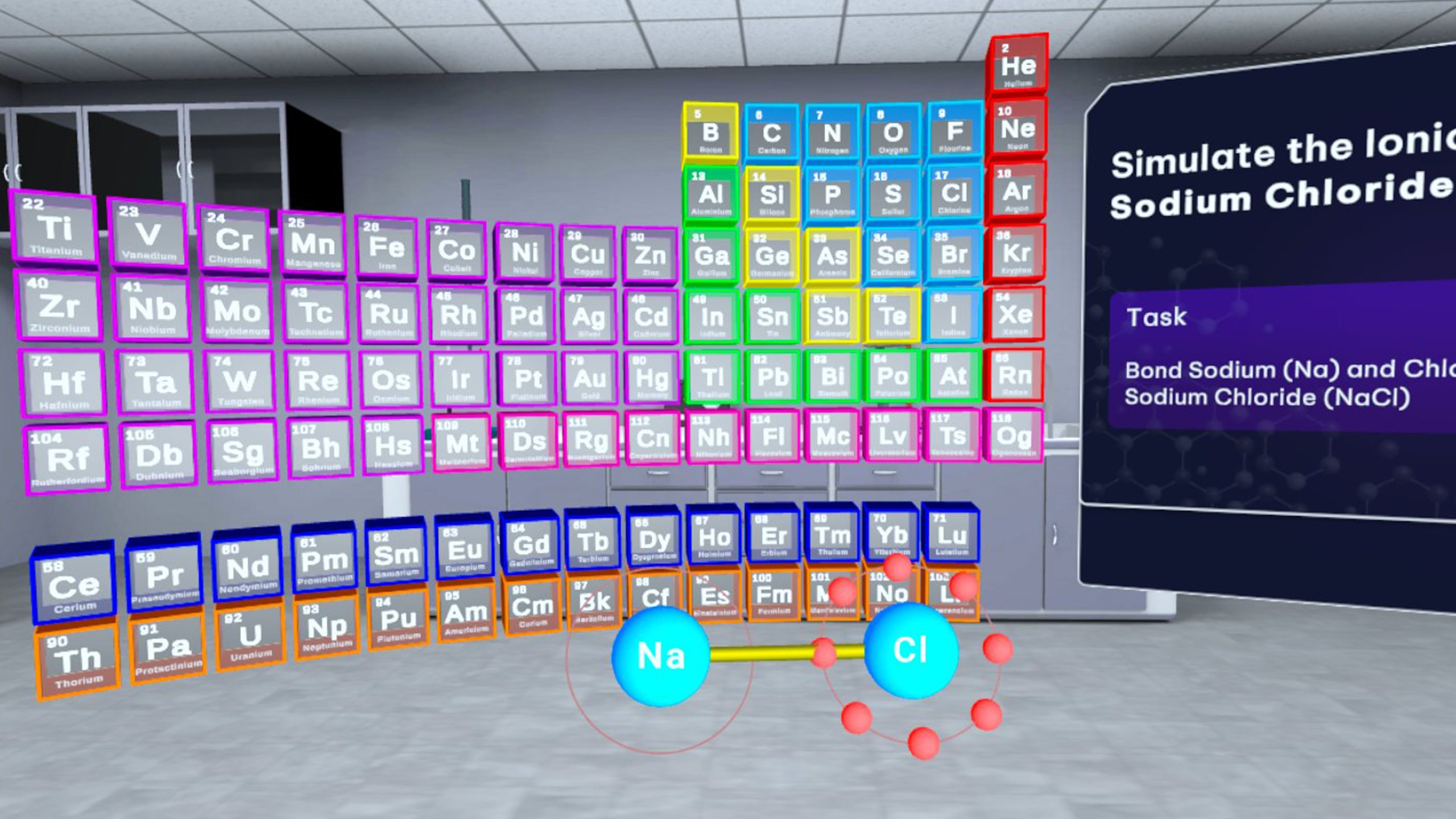Pick the Rutherfordium element cube
The height and width of the screenshot is (819, 1456).
coord(68,460)
